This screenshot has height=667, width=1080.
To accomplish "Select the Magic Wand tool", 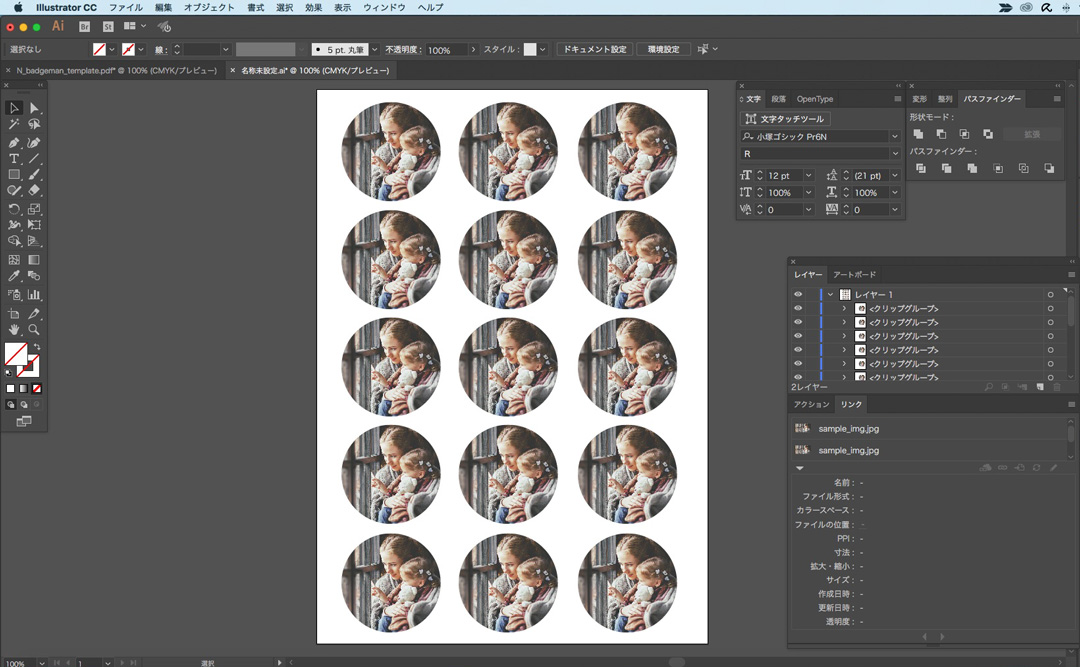I will pos(14,125).
